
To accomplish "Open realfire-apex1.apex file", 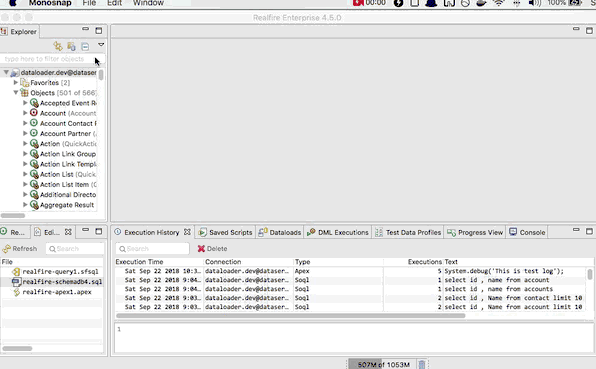I will pos(57,292).
